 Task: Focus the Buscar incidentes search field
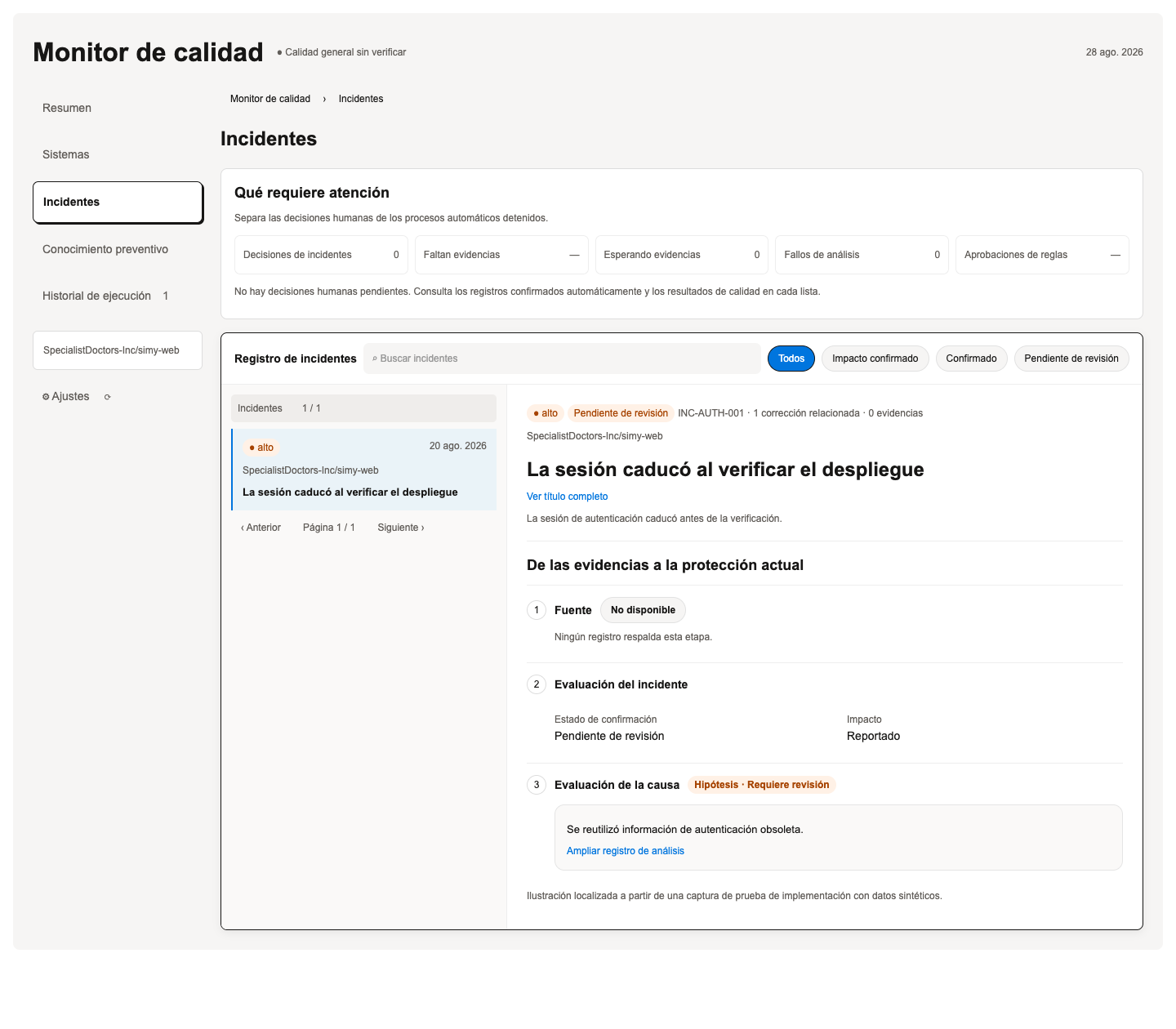562,359
